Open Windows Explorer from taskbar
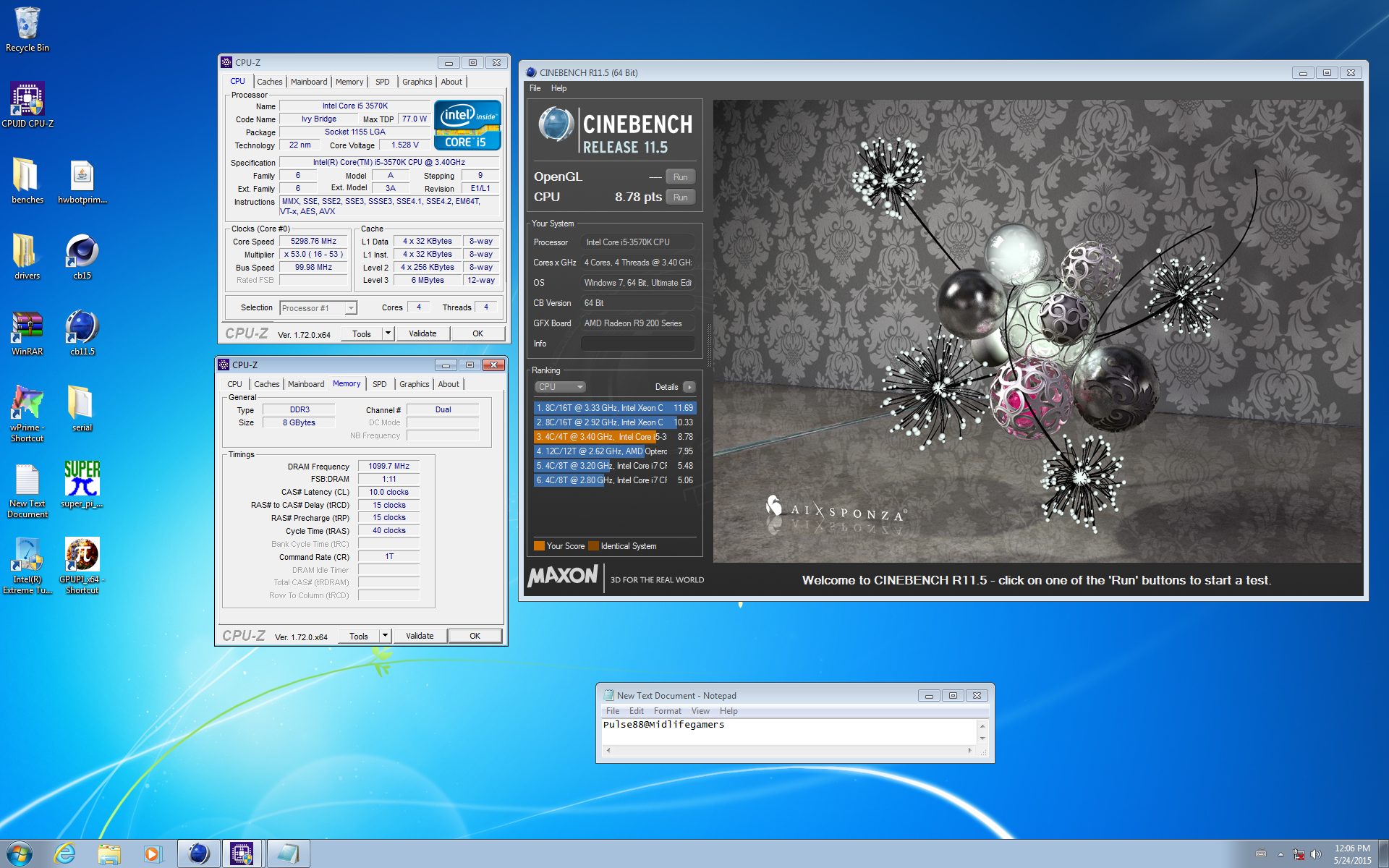Image resolution: width=1389 pixels, height=868 pixels. pyautogui.click(x=109, y=854)
